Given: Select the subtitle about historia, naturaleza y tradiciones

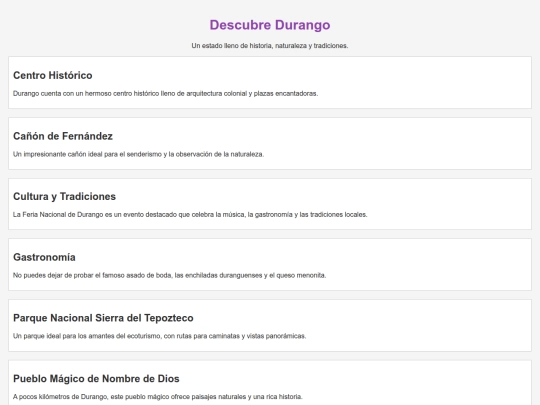Looking at the screenshot, I should coord(270,45).
